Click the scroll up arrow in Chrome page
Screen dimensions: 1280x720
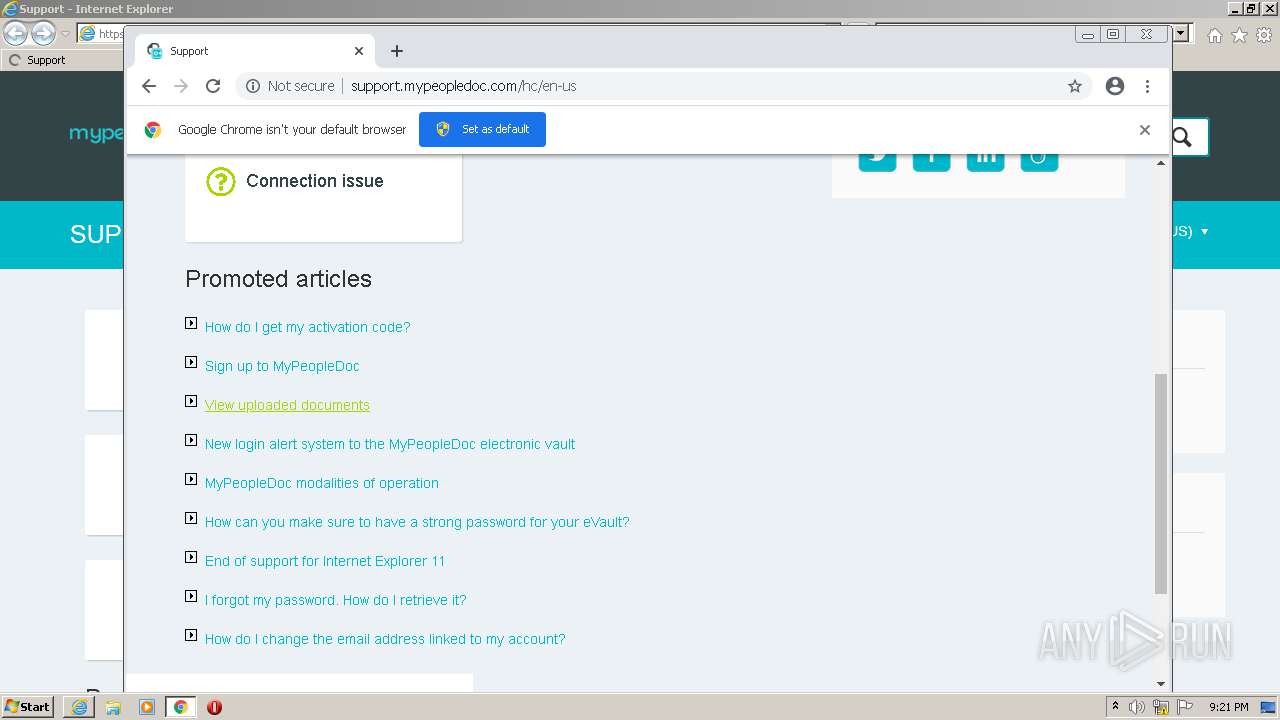1161,162
